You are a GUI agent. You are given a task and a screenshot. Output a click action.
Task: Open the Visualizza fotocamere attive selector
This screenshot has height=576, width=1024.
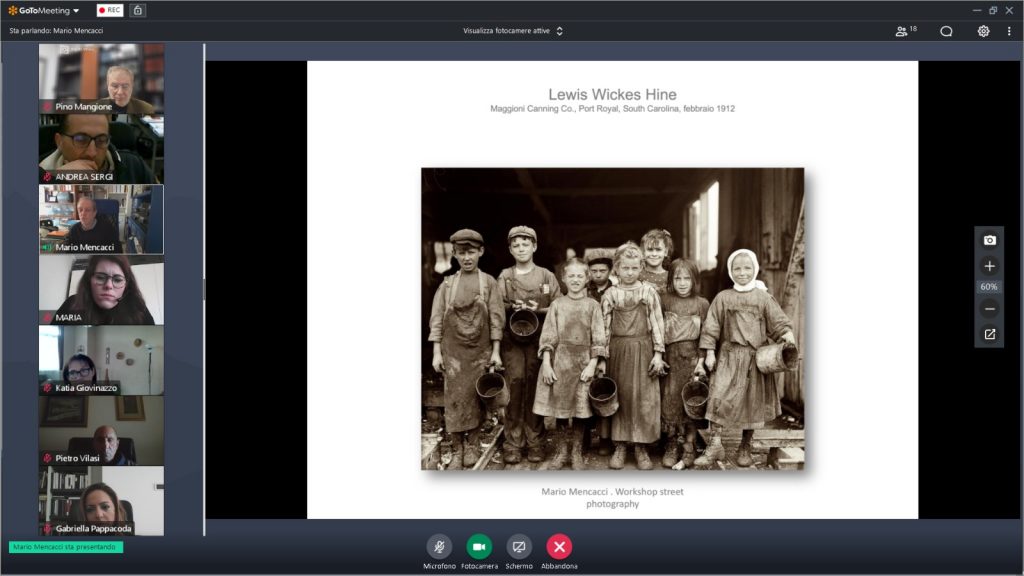click(513, 31)
